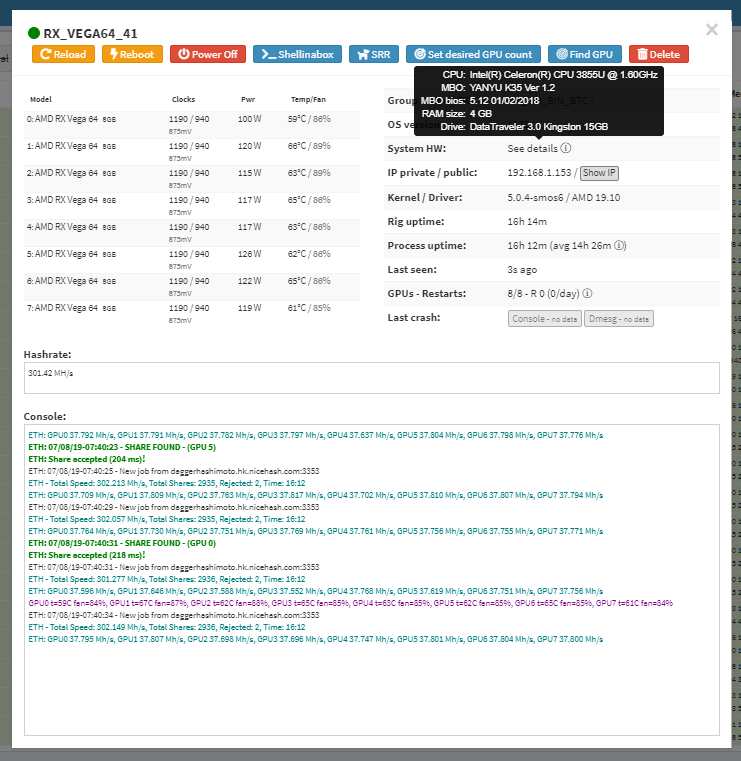
Task: Select GPU row 5: AMD RX Vega 64
Action: point(192,260)
